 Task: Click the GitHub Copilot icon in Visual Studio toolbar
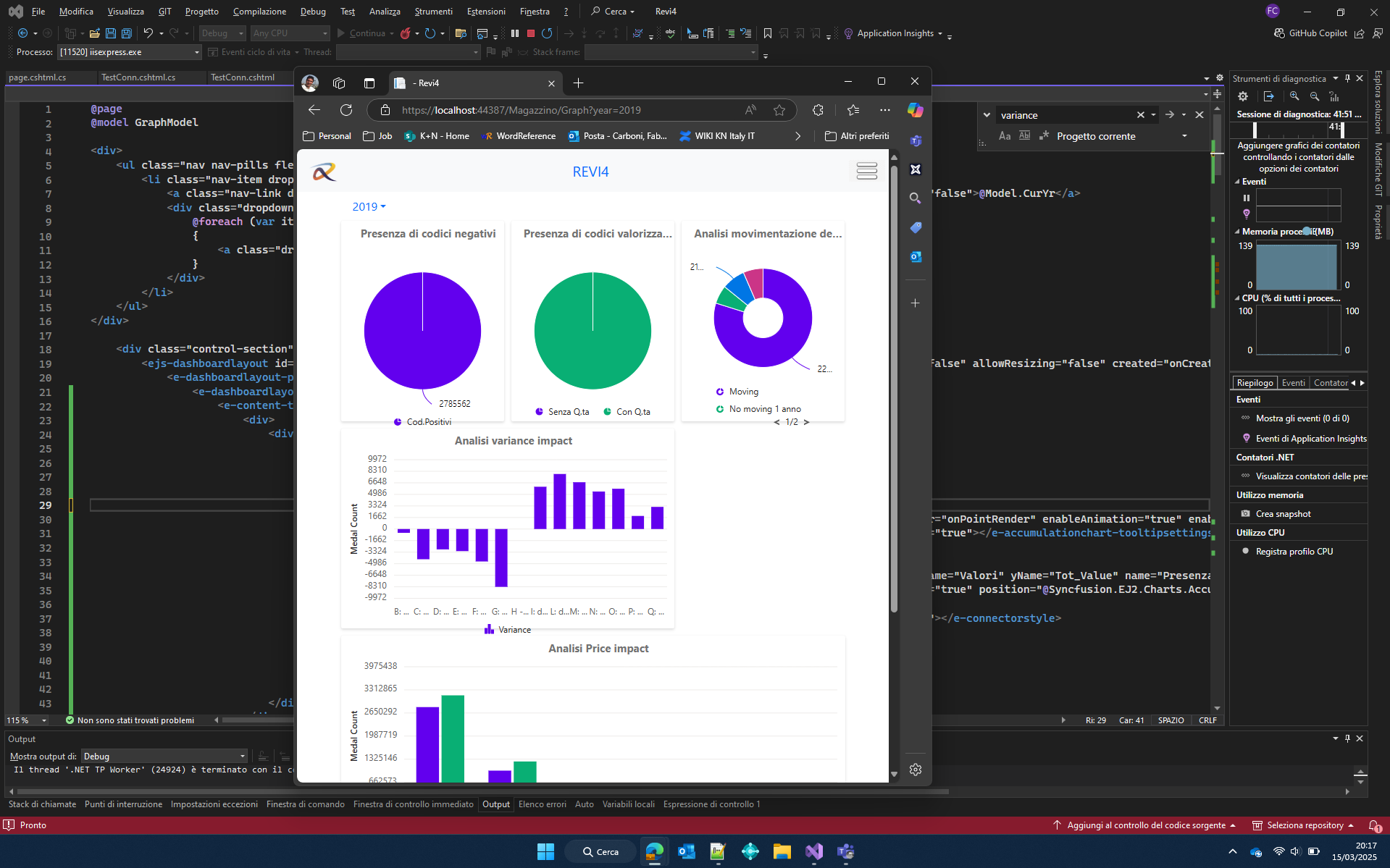coord(1280,33)
